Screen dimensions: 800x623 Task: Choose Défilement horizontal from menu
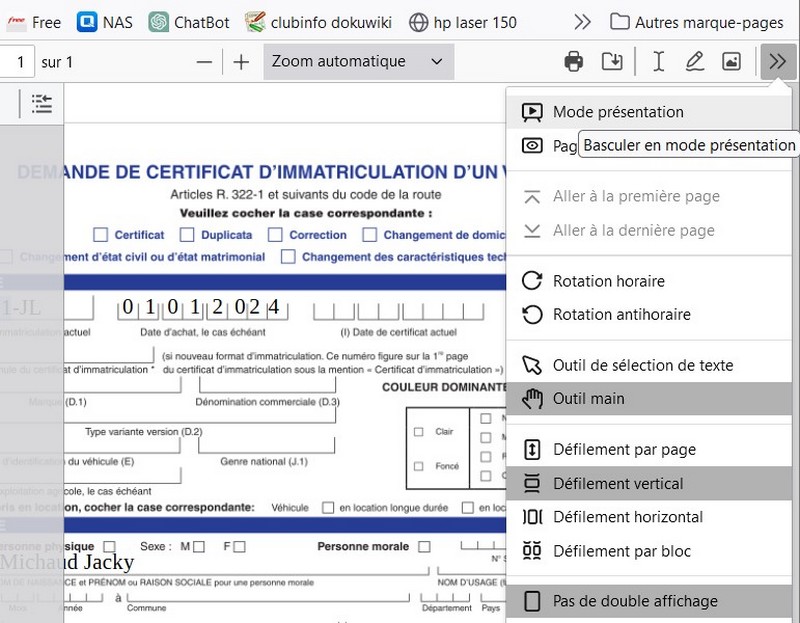pos(627,517)
